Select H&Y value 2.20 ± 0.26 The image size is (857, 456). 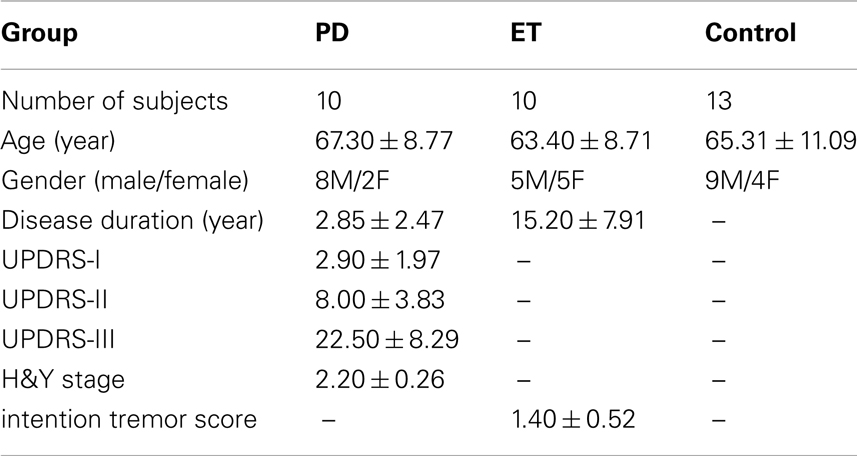pos(380,379)
